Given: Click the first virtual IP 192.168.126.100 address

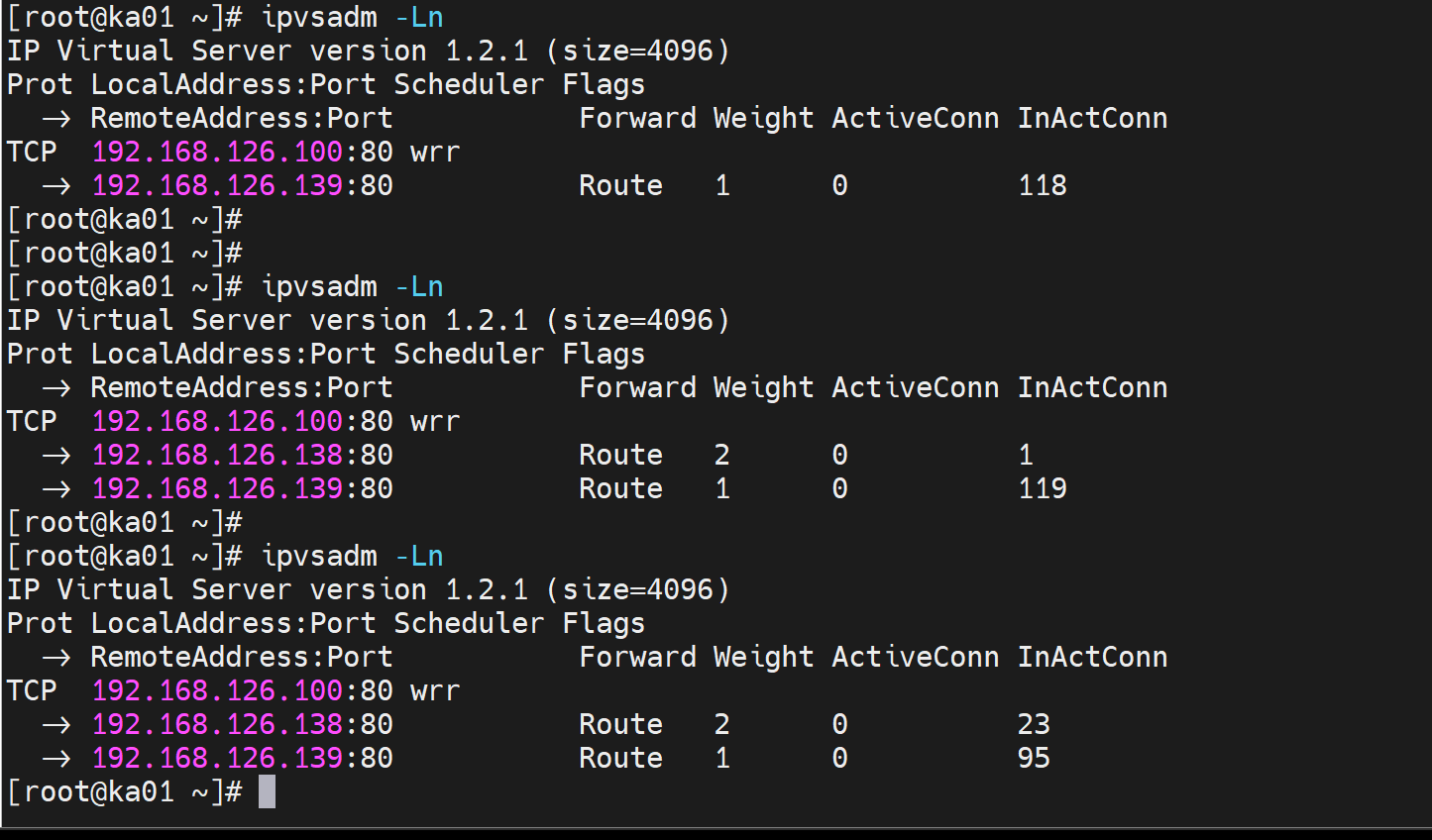Looking at the screenshot, I should point(217,152).
